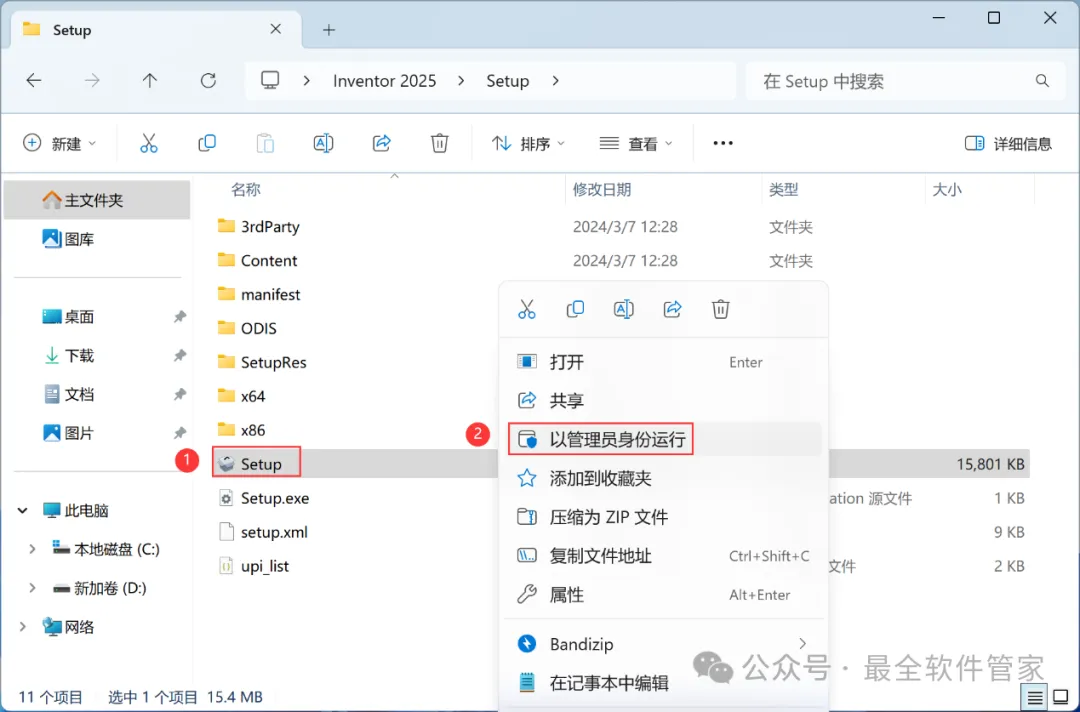Choose 共享 in the context menu
This screenshot has width=1080, height=712.
[x=664, y=400]
